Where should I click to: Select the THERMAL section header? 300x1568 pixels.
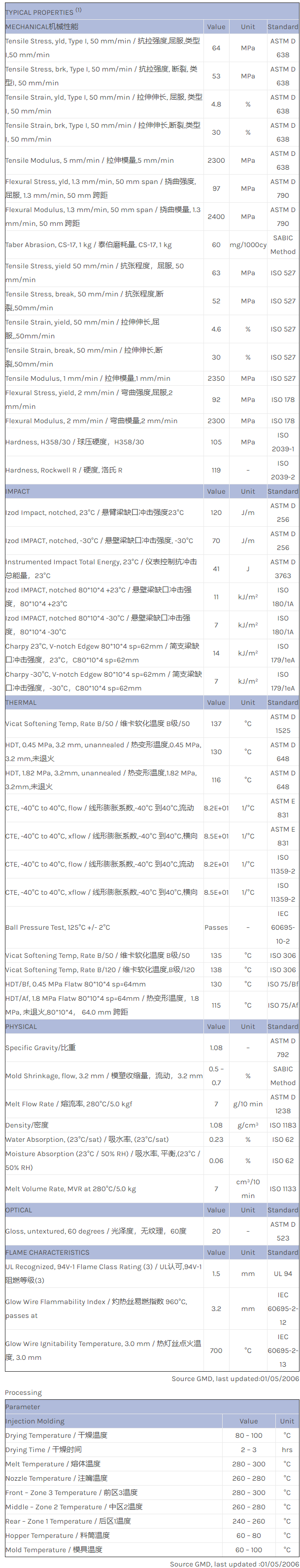pyautogui.click(x=21, y=702)
